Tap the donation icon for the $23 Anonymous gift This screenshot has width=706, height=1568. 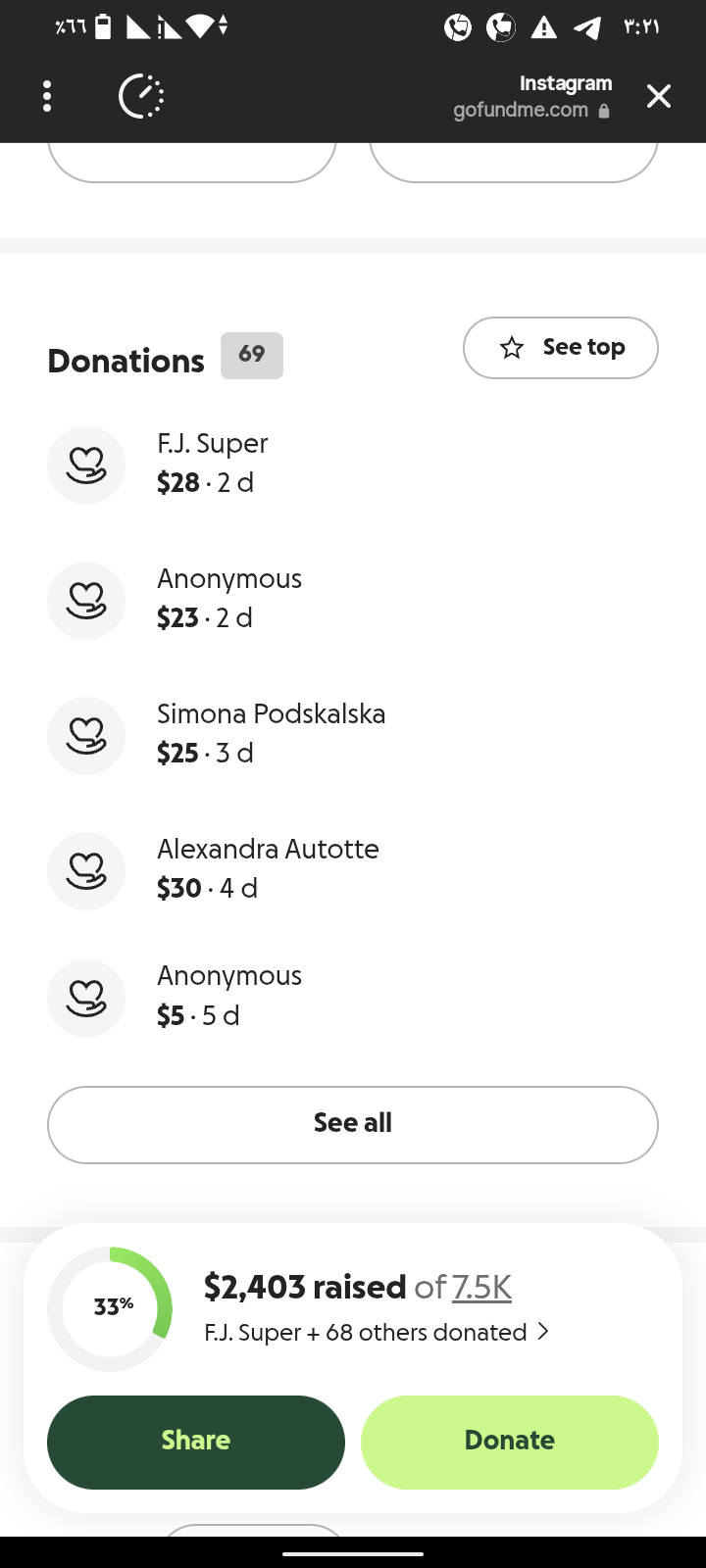coord(86,601)
